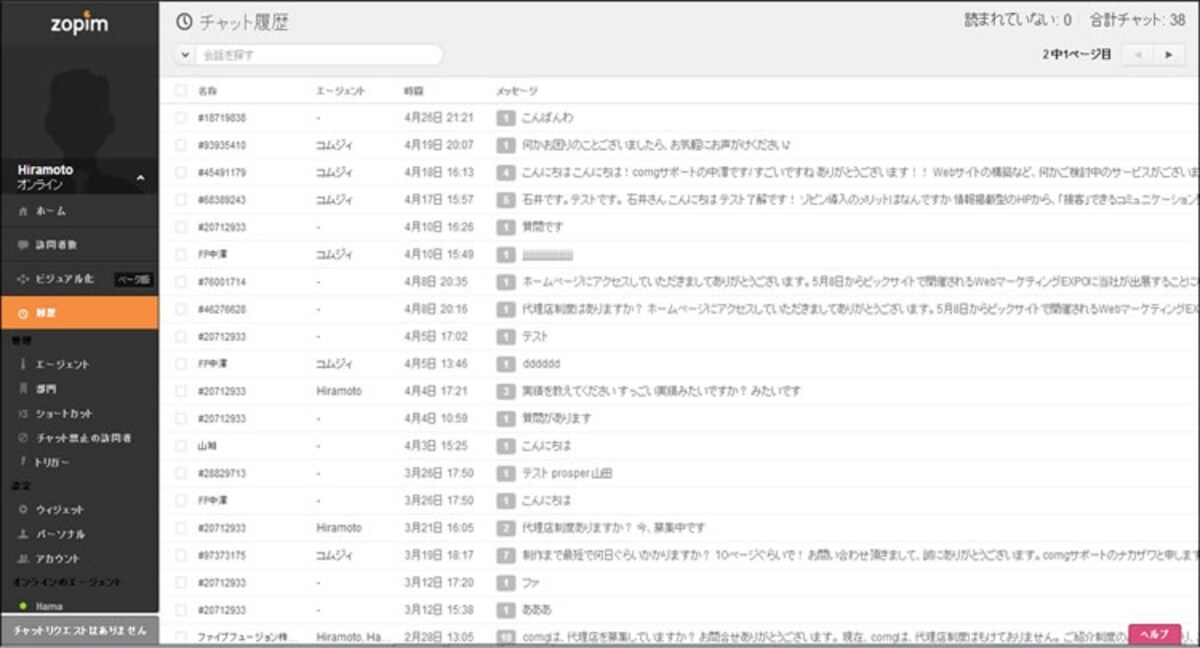Open the ショートカット shortcuts icon

click(x=23, y=413)
